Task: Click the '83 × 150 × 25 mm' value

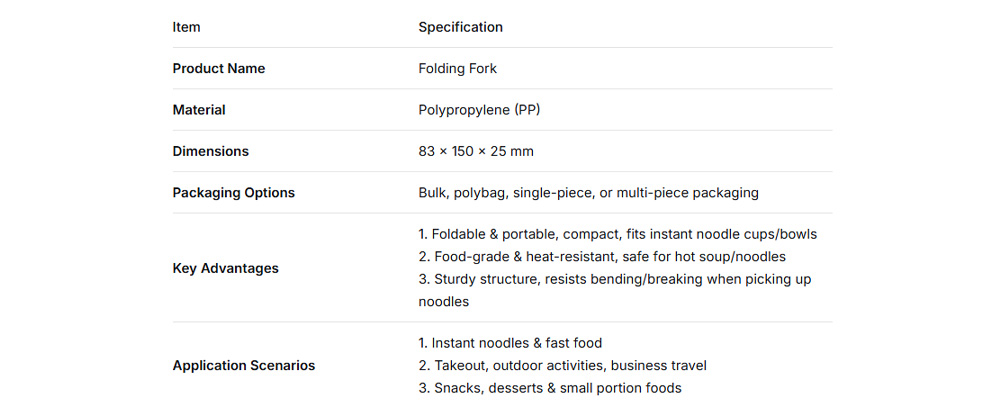Action: click(475, 152)
